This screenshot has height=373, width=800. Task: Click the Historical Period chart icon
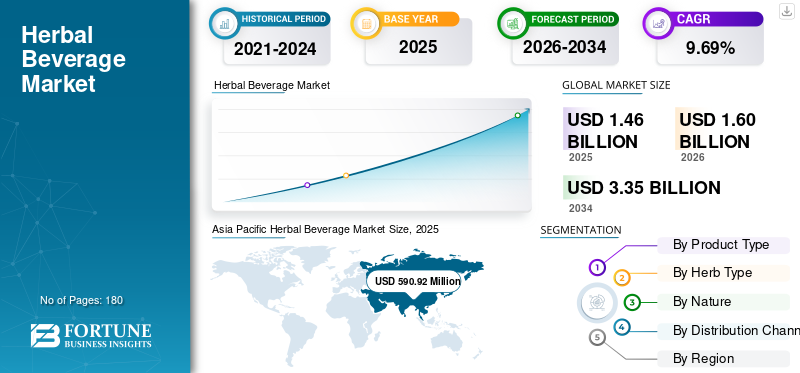click(224, 23)
